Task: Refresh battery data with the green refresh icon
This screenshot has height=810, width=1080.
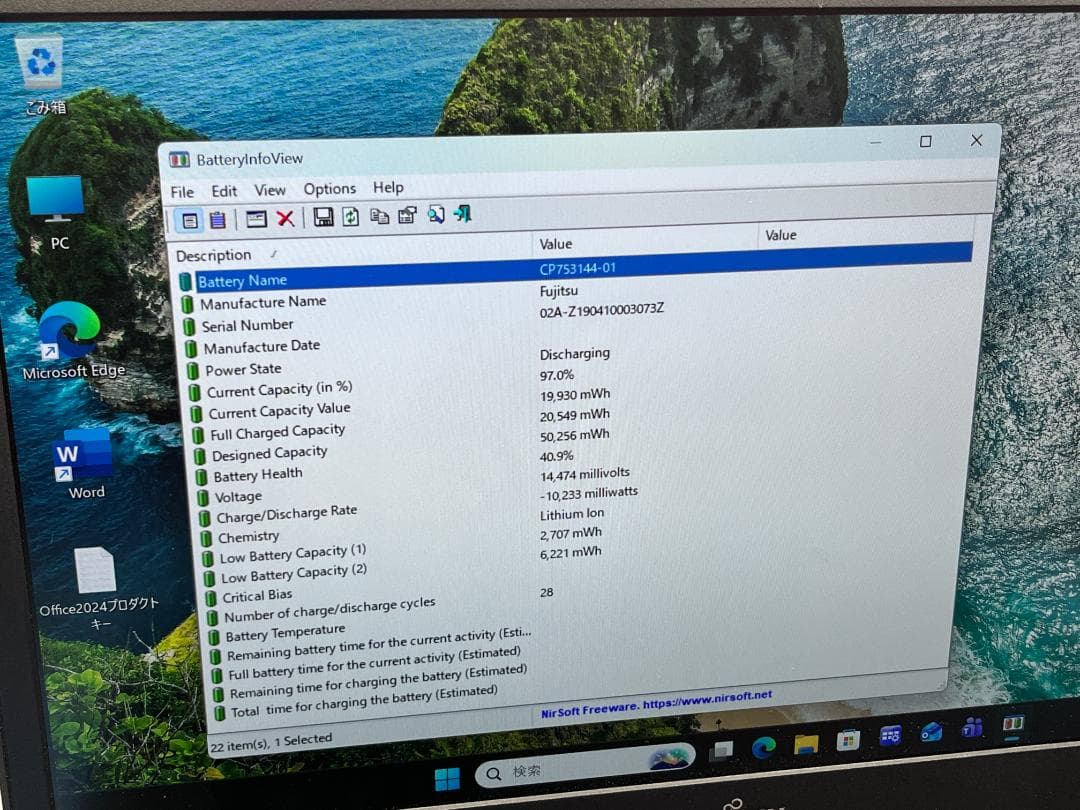Action: (350, 217)
